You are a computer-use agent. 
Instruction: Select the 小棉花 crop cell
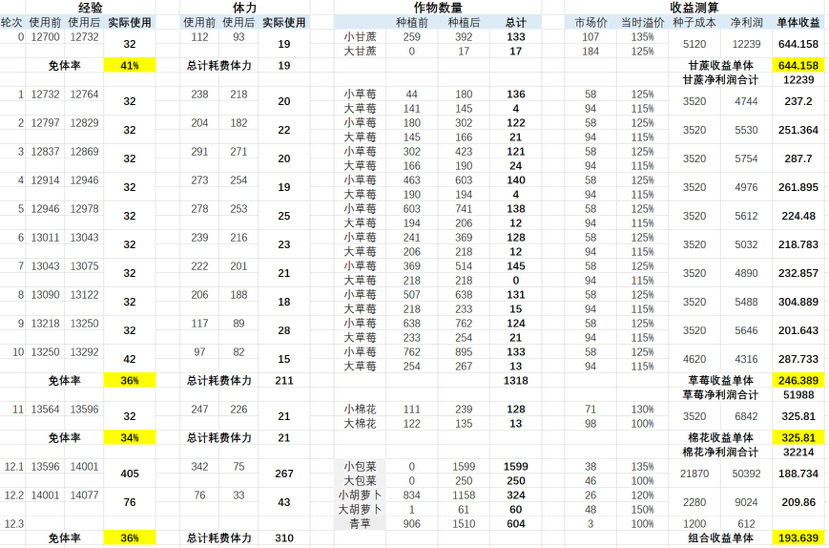pyautogui.click(x=360, y=409)
